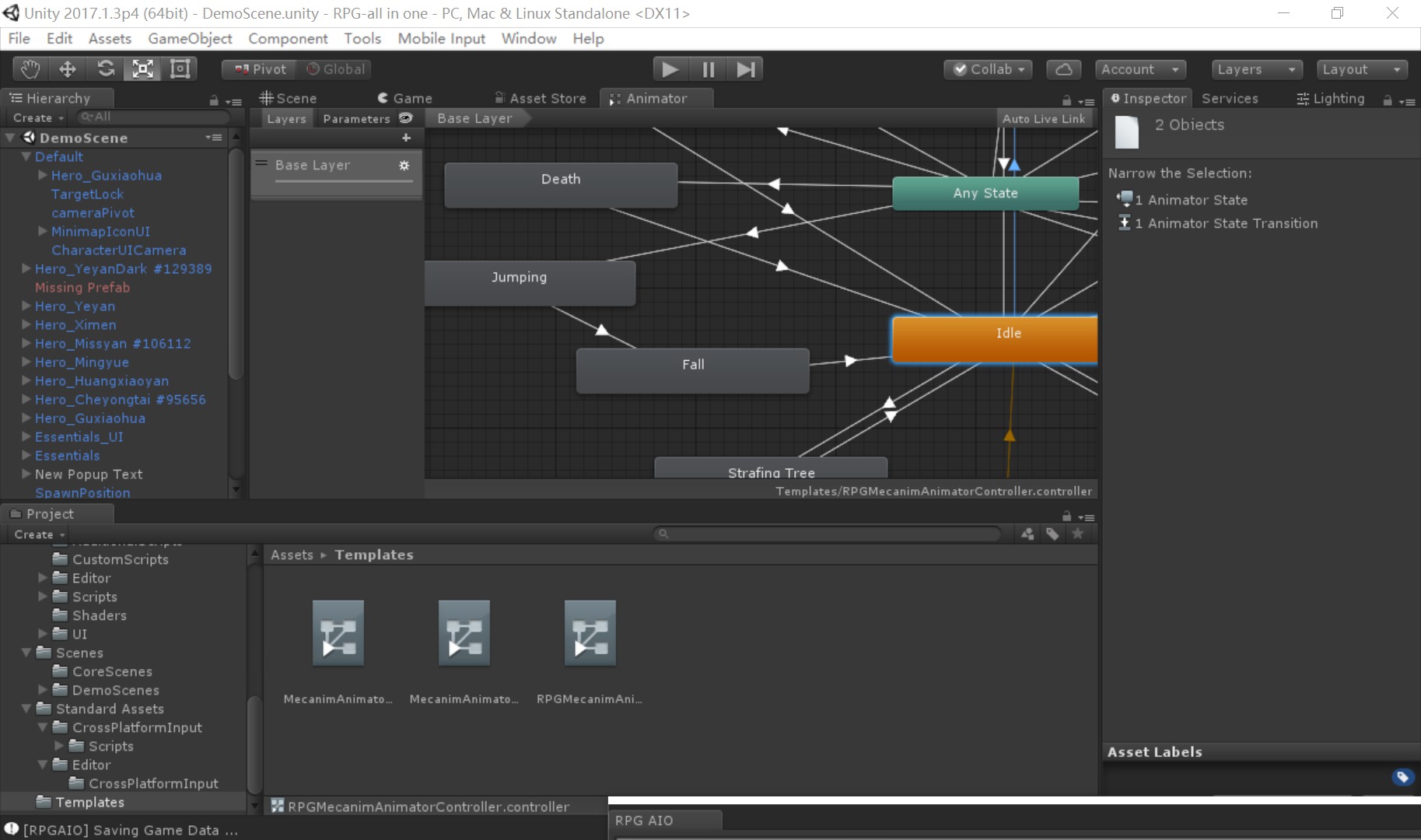Select the Hand tool in toolbar
Viewport: 1421px width, 840px height.
(x=30, y=69)
